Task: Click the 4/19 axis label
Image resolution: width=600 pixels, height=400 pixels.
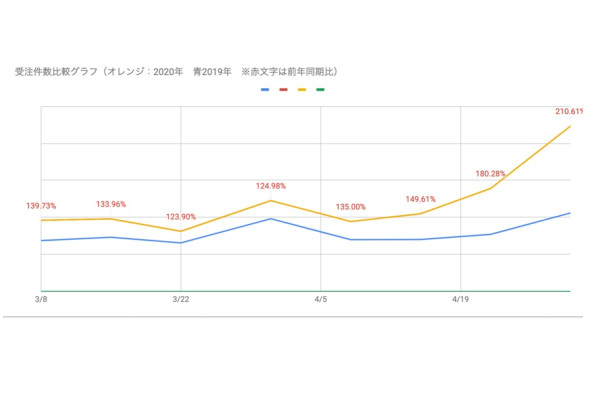Action: 460,298
